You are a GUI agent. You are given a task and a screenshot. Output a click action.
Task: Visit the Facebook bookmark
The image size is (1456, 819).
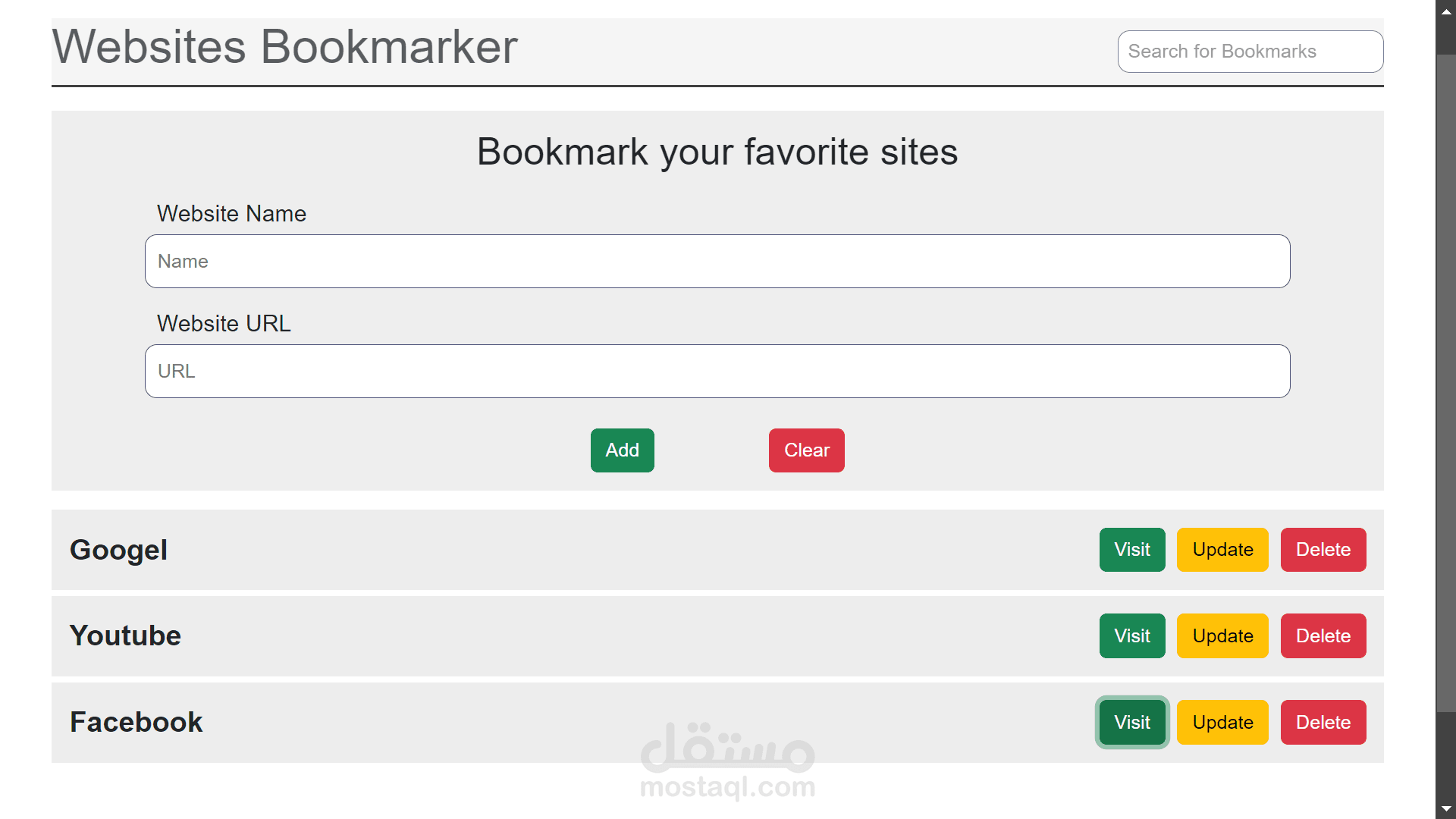[x=1131, y=723]
